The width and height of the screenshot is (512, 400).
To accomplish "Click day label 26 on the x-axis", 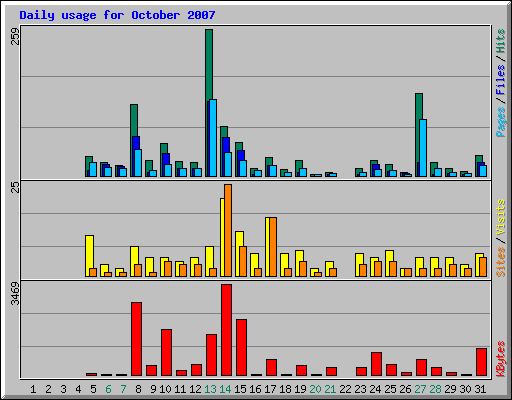I will [405, 389].
